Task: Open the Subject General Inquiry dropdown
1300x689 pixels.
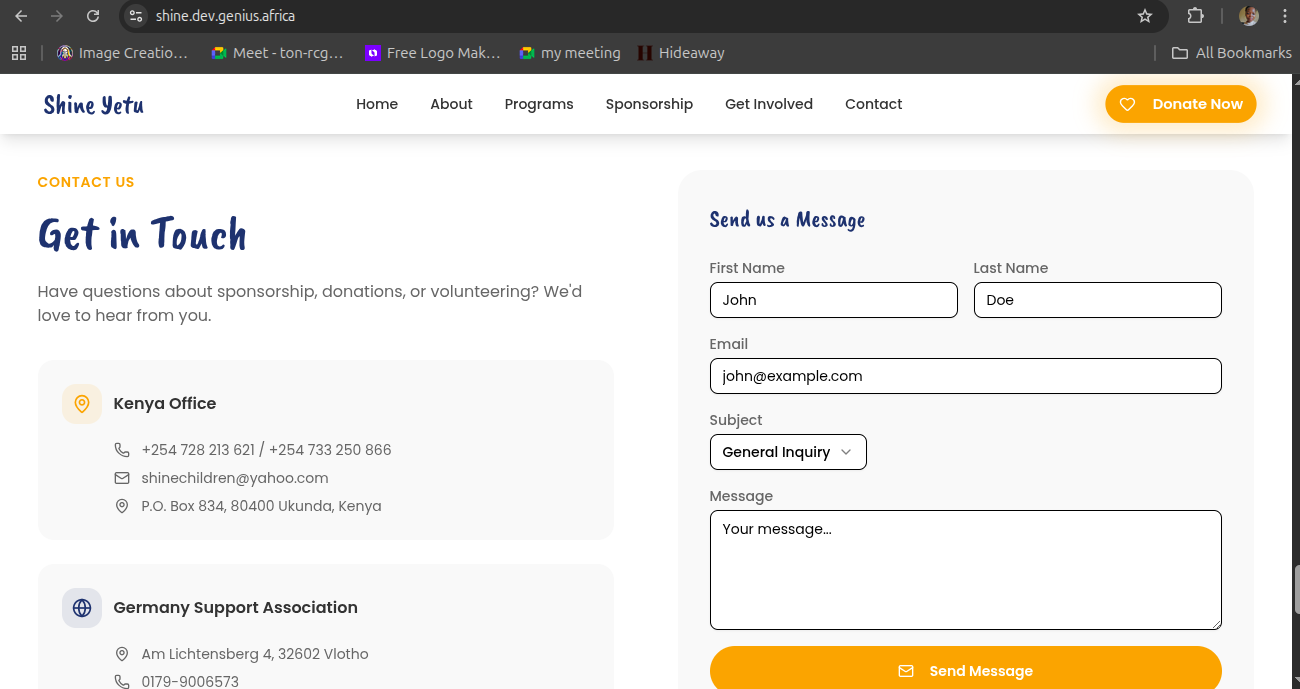Action: [788, 452]
